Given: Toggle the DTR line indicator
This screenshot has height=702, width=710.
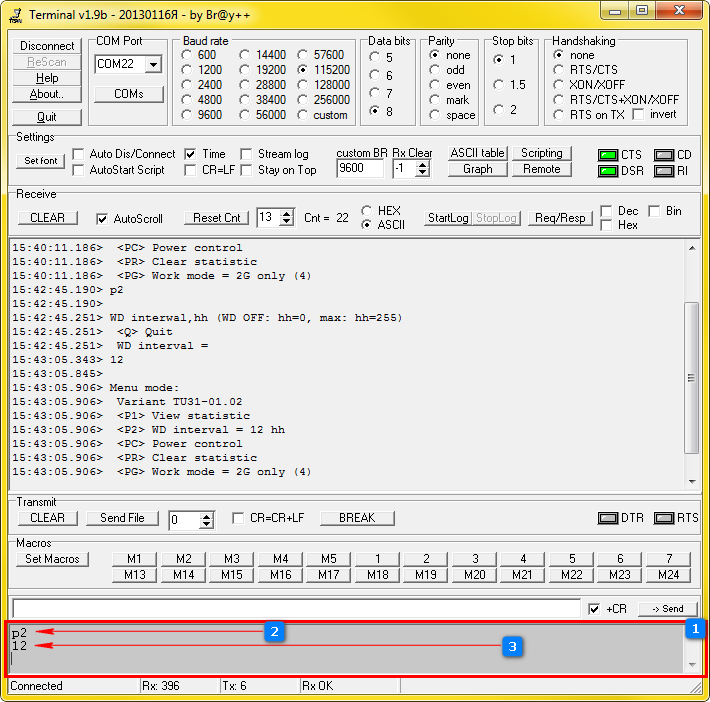Looking at the screenshot, I should click(607, 518).
